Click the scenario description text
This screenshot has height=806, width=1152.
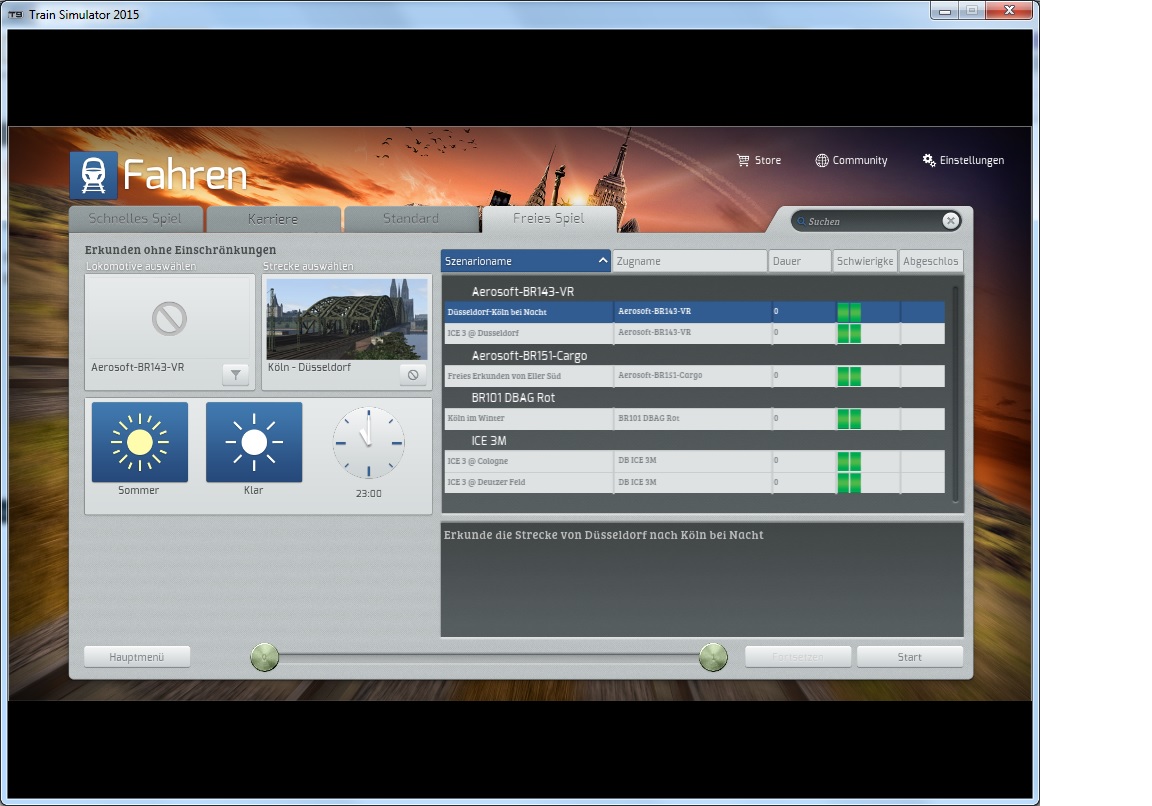tap(603, 535)
